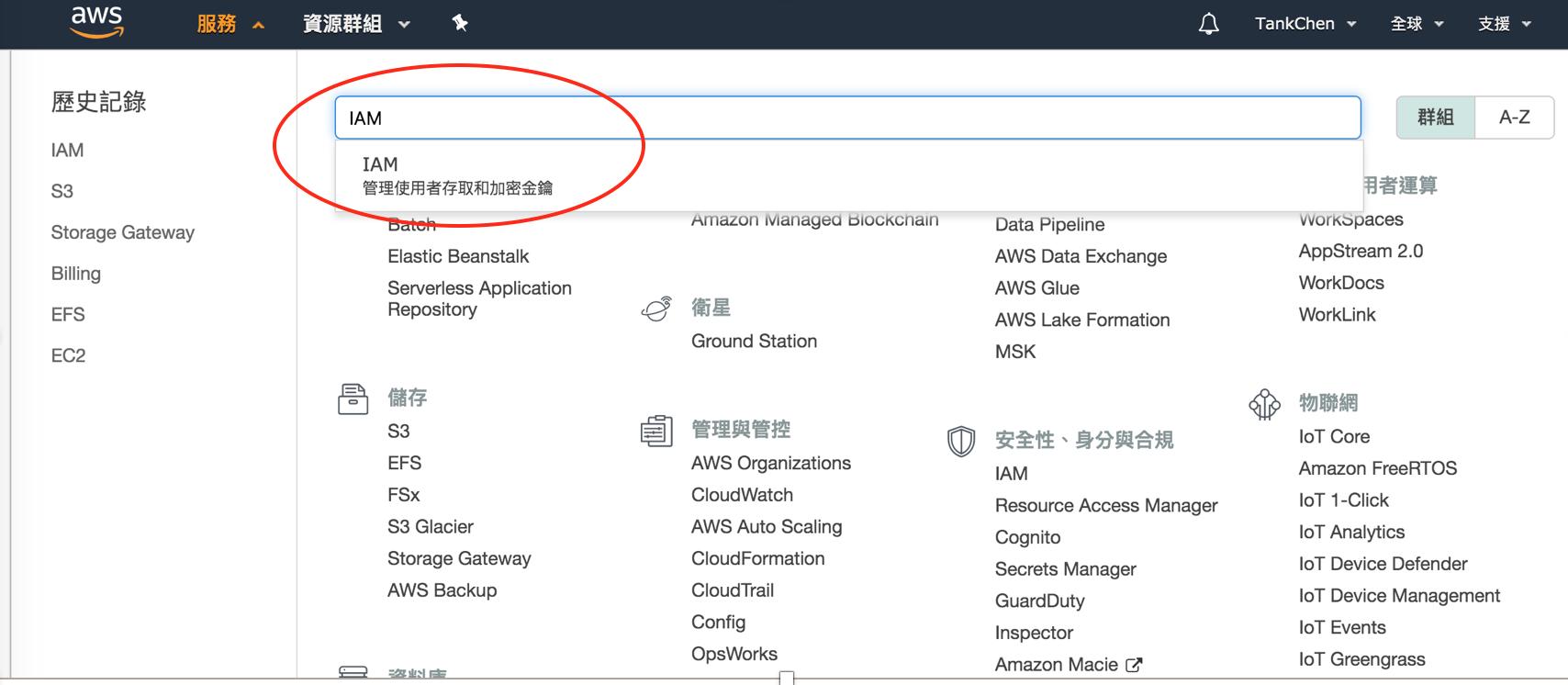Open Inspector service
Image resolution: width=1568 pixels, height=685 pixels.
coord(1034,633)
